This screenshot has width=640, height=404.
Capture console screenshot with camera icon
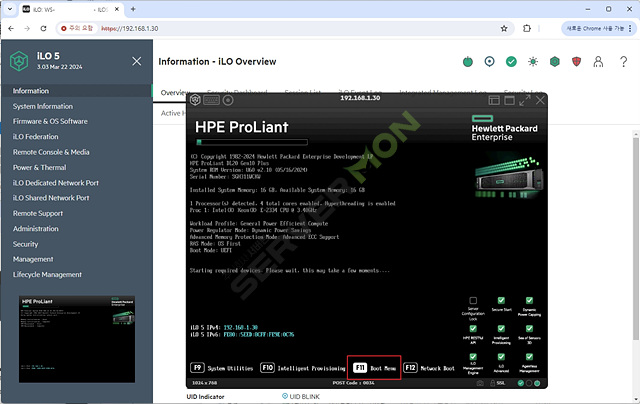pyautogui.click(x=480, y=383)
